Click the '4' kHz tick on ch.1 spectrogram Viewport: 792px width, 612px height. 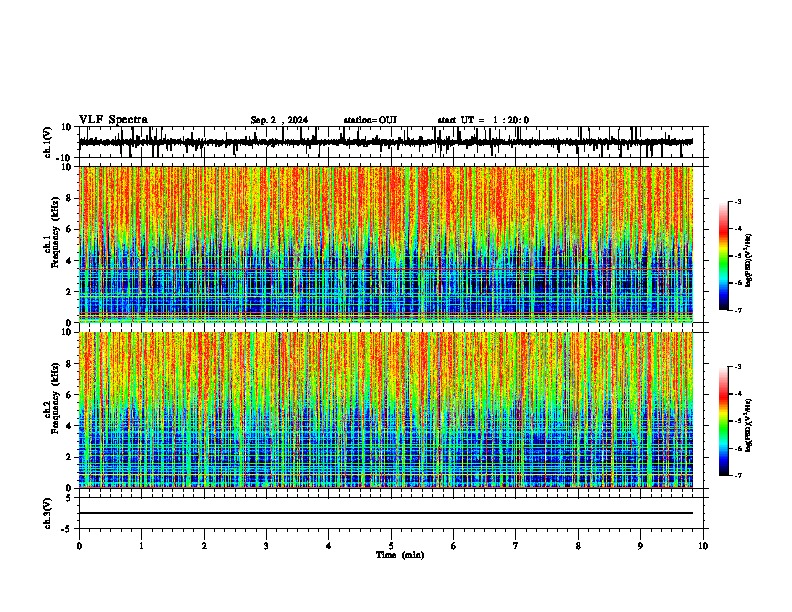70,261
